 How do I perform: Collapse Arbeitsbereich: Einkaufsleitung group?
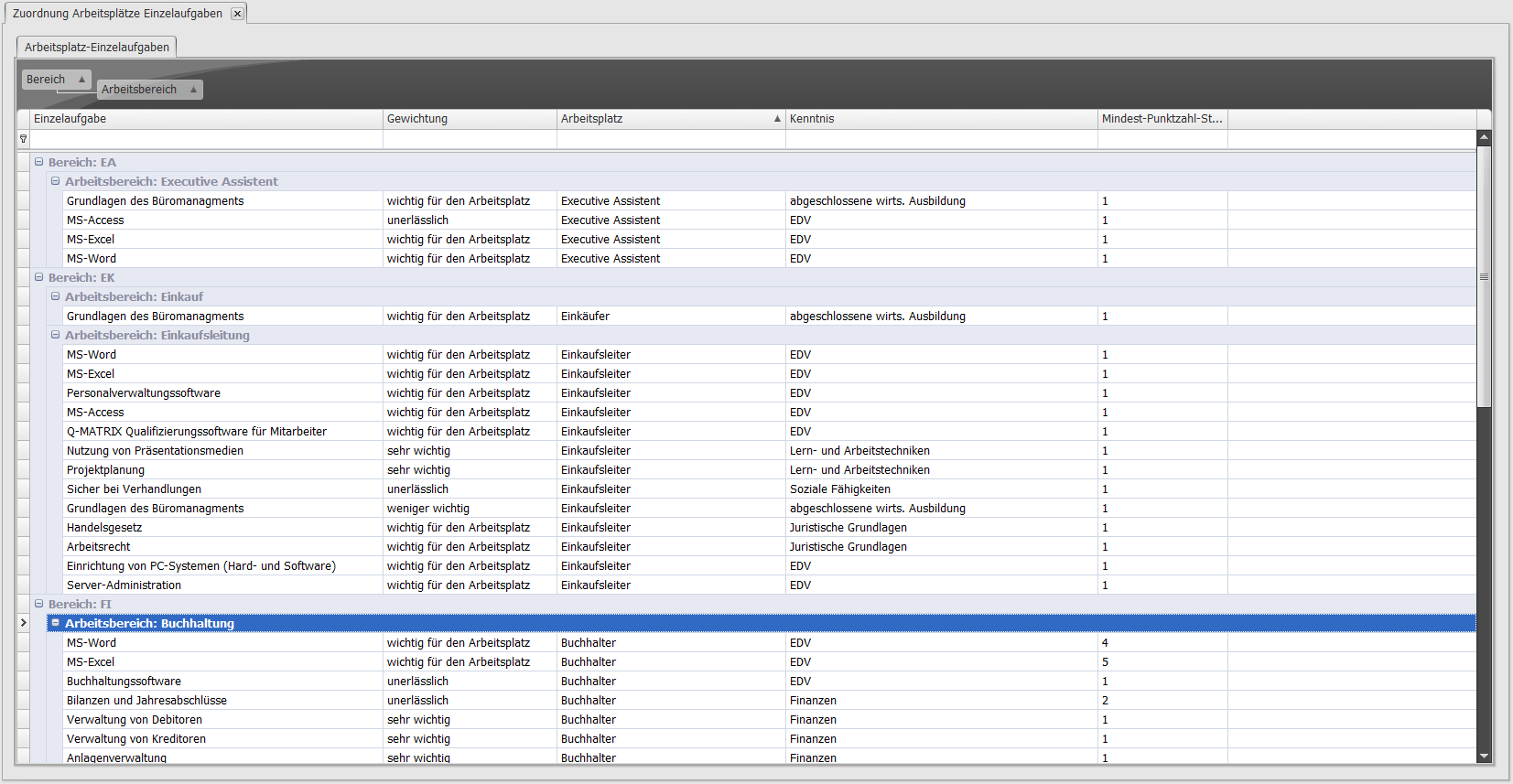56,335
